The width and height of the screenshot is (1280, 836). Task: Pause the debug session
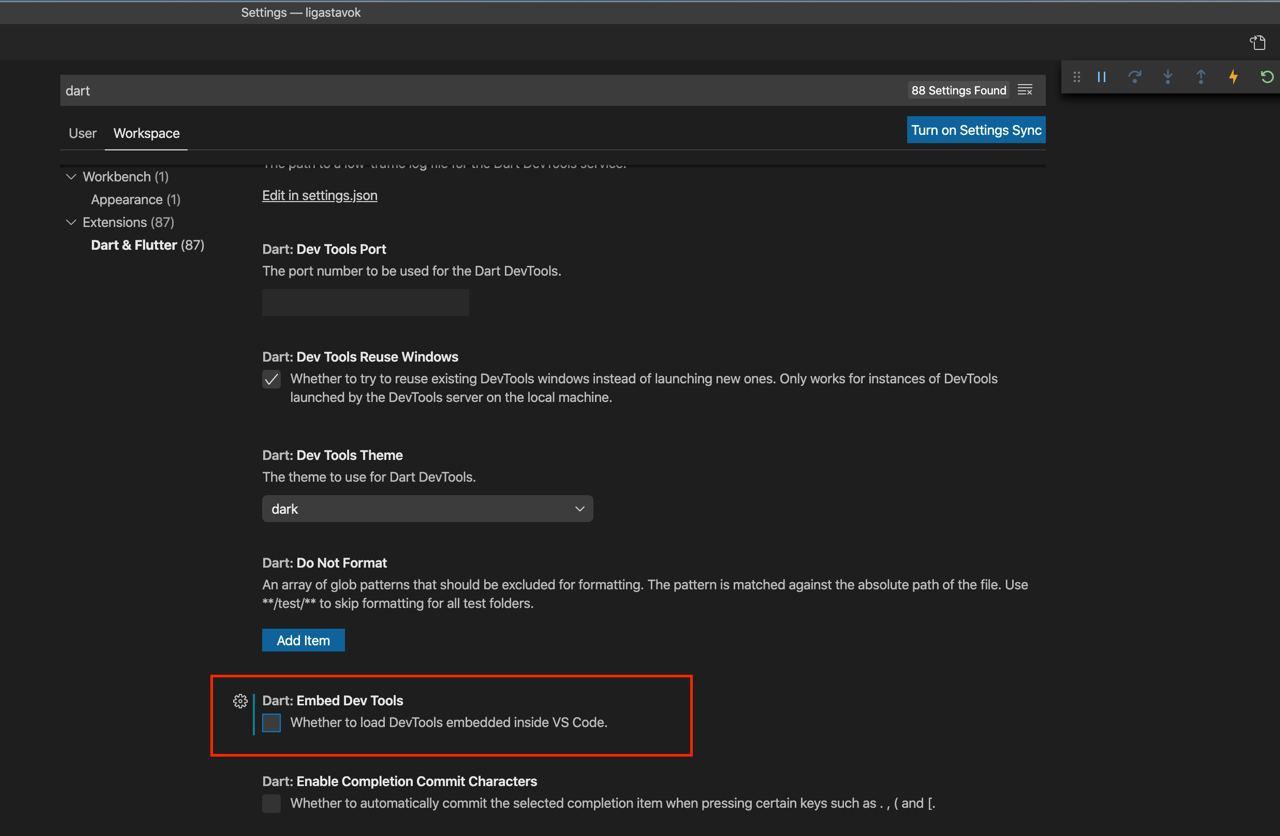coord(1101,77)
